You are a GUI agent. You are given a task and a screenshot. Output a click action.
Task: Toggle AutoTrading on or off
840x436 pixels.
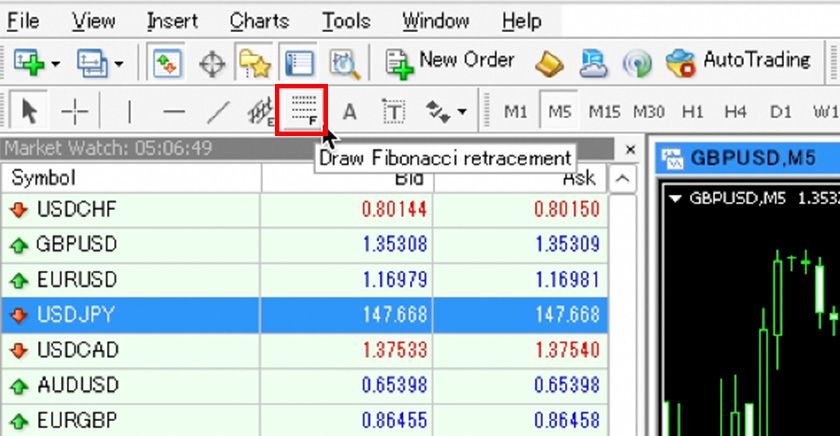[738, 62]
